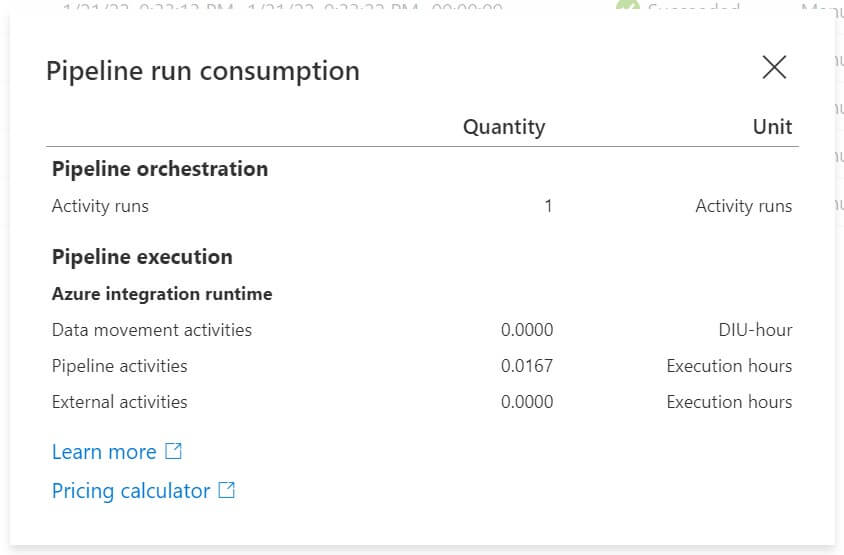The image size is (844, 555).
Task: Click the green Succeeded status icon
Action: (627, 8)
